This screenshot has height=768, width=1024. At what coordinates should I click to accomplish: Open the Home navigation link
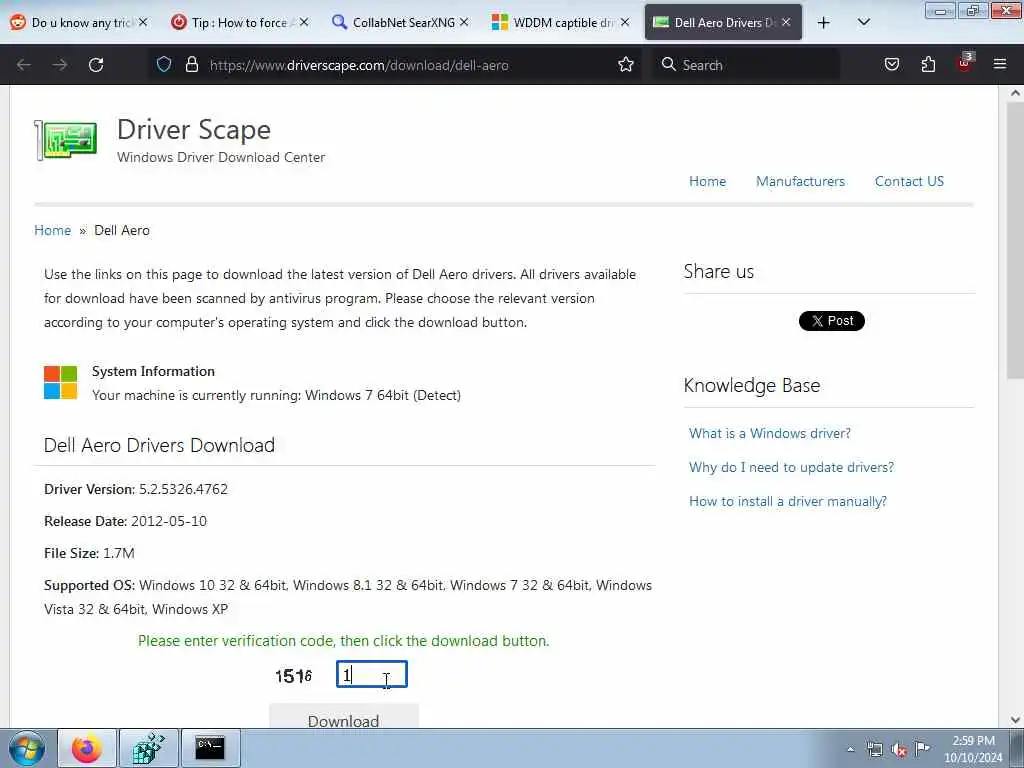pos(707,182)
